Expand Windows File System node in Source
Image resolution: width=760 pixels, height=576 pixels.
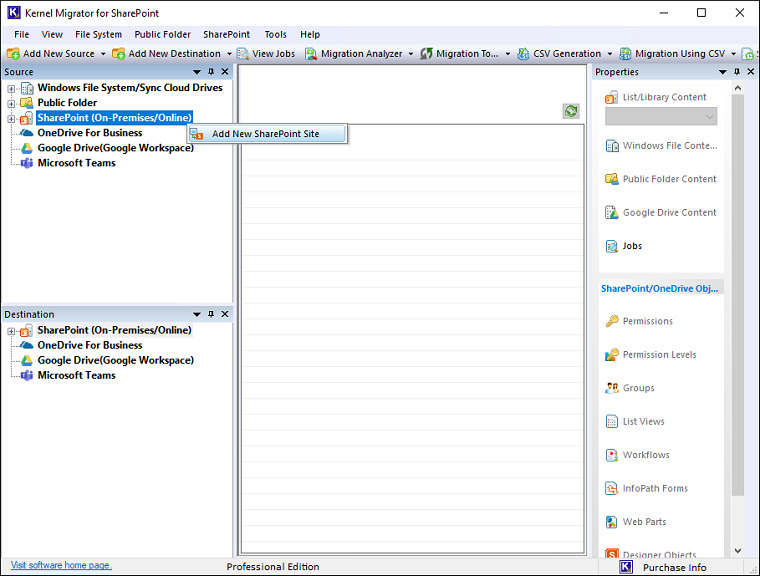11,89
